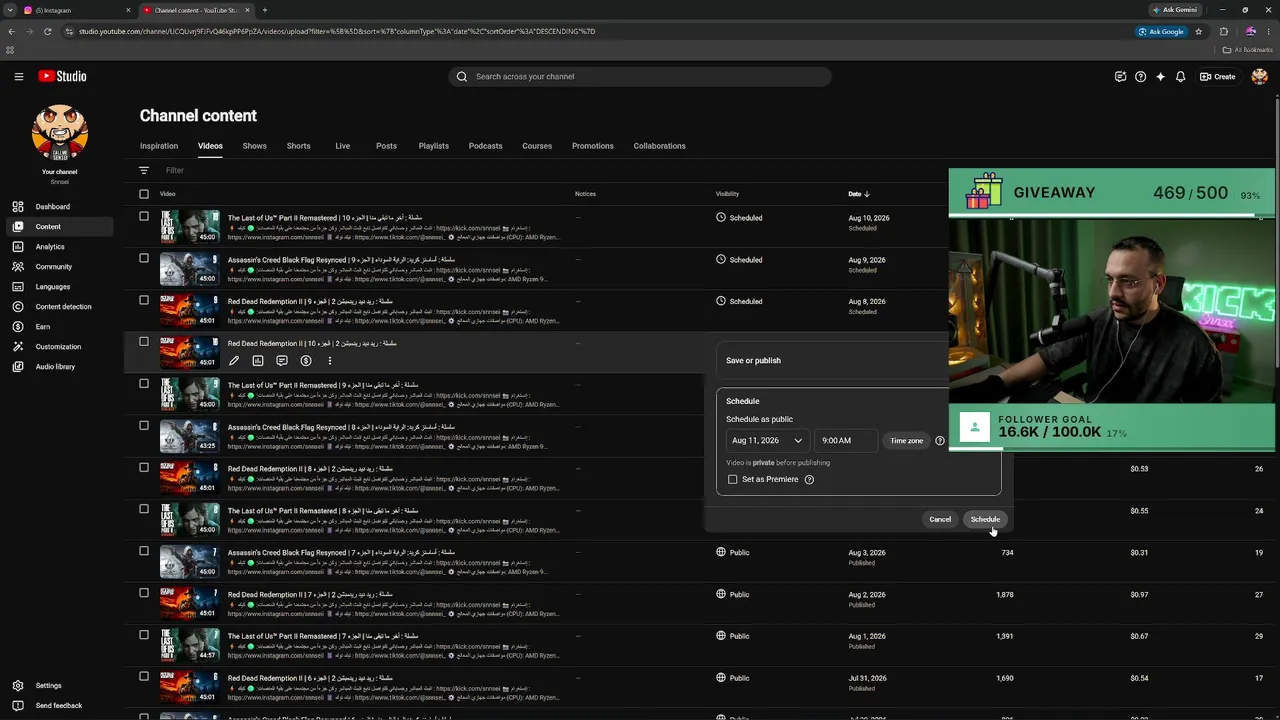Open the Content detection sidebar icon
1280x720 pixels.
(18, 307)
